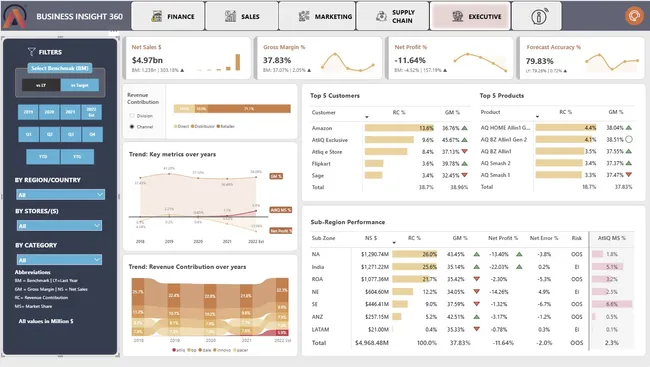
Task: Expand the By Category dropdown
Action: pos(59,260)
